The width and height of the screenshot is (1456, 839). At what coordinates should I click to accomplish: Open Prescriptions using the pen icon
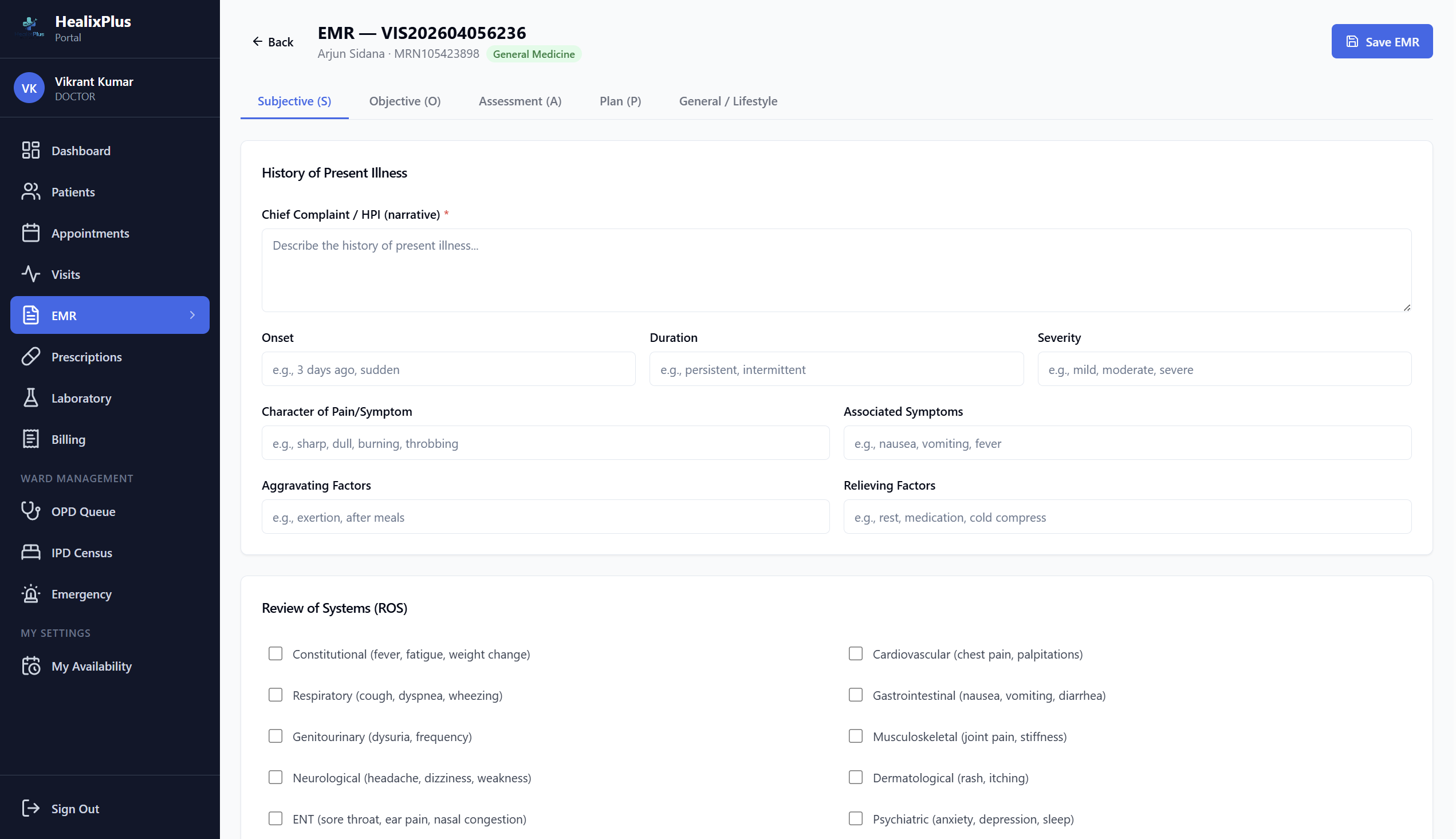click(30, 357)
